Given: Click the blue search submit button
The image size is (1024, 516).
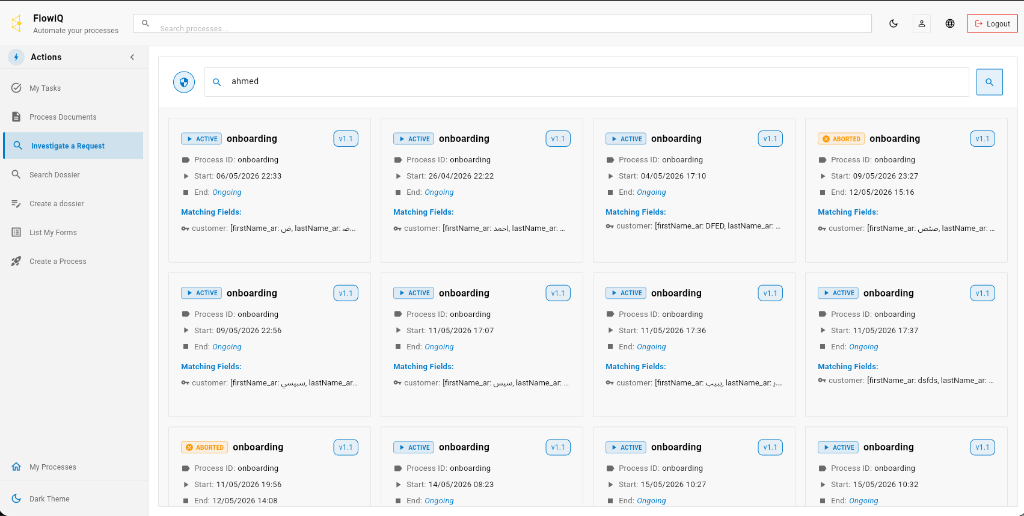Looking at the screenshot, I should pos(989,82).
